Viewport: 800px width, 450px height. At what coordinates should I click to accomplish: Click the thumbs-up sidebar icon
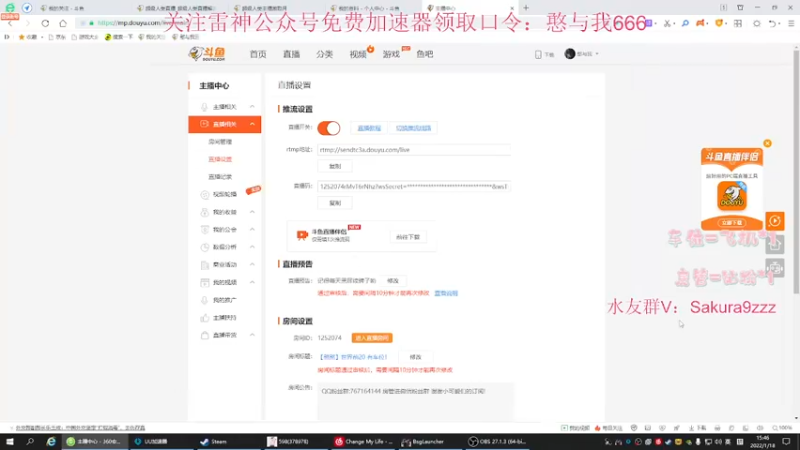(x=205, y=317)
